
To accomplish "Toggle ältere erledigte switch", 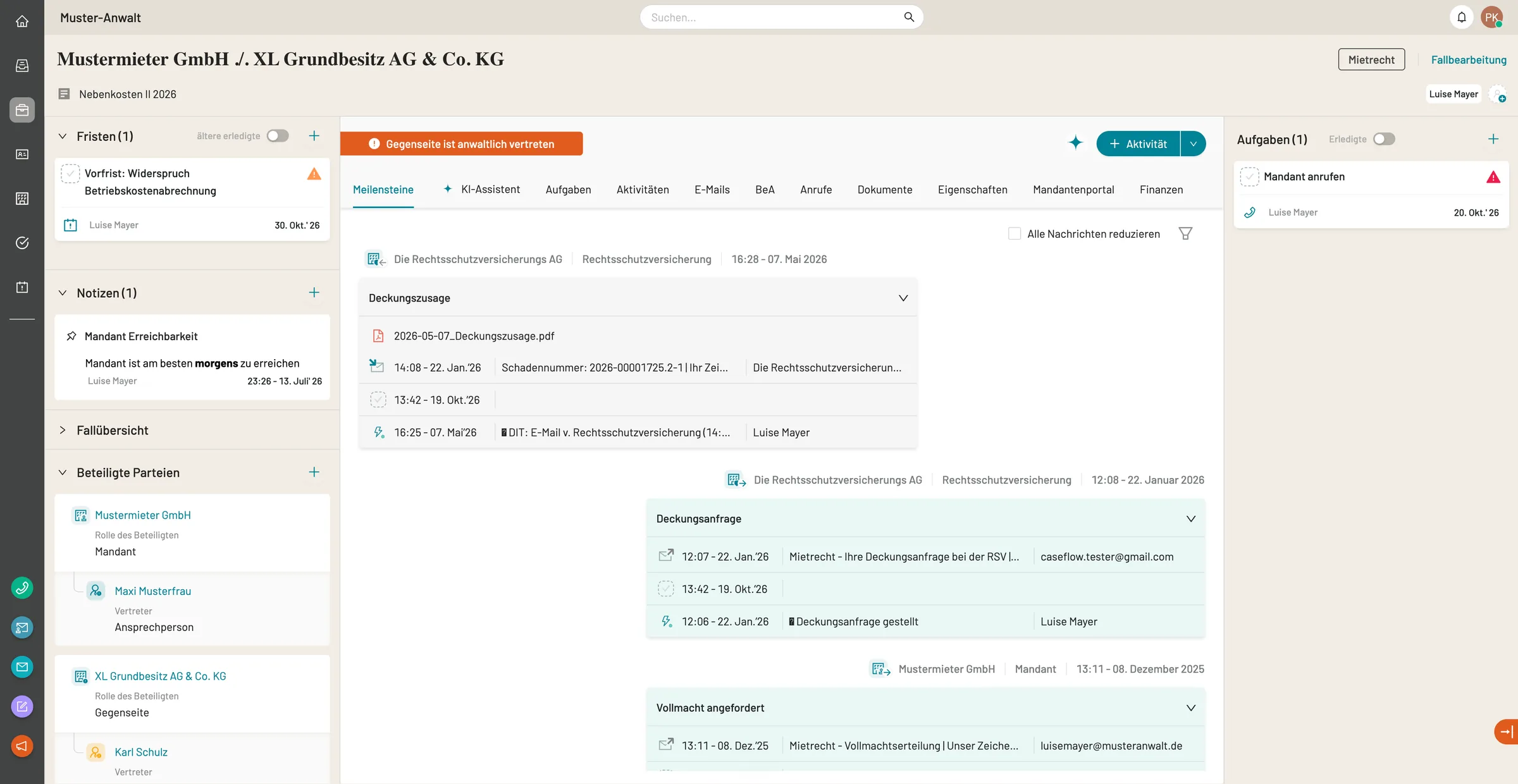I will [278, 136].
